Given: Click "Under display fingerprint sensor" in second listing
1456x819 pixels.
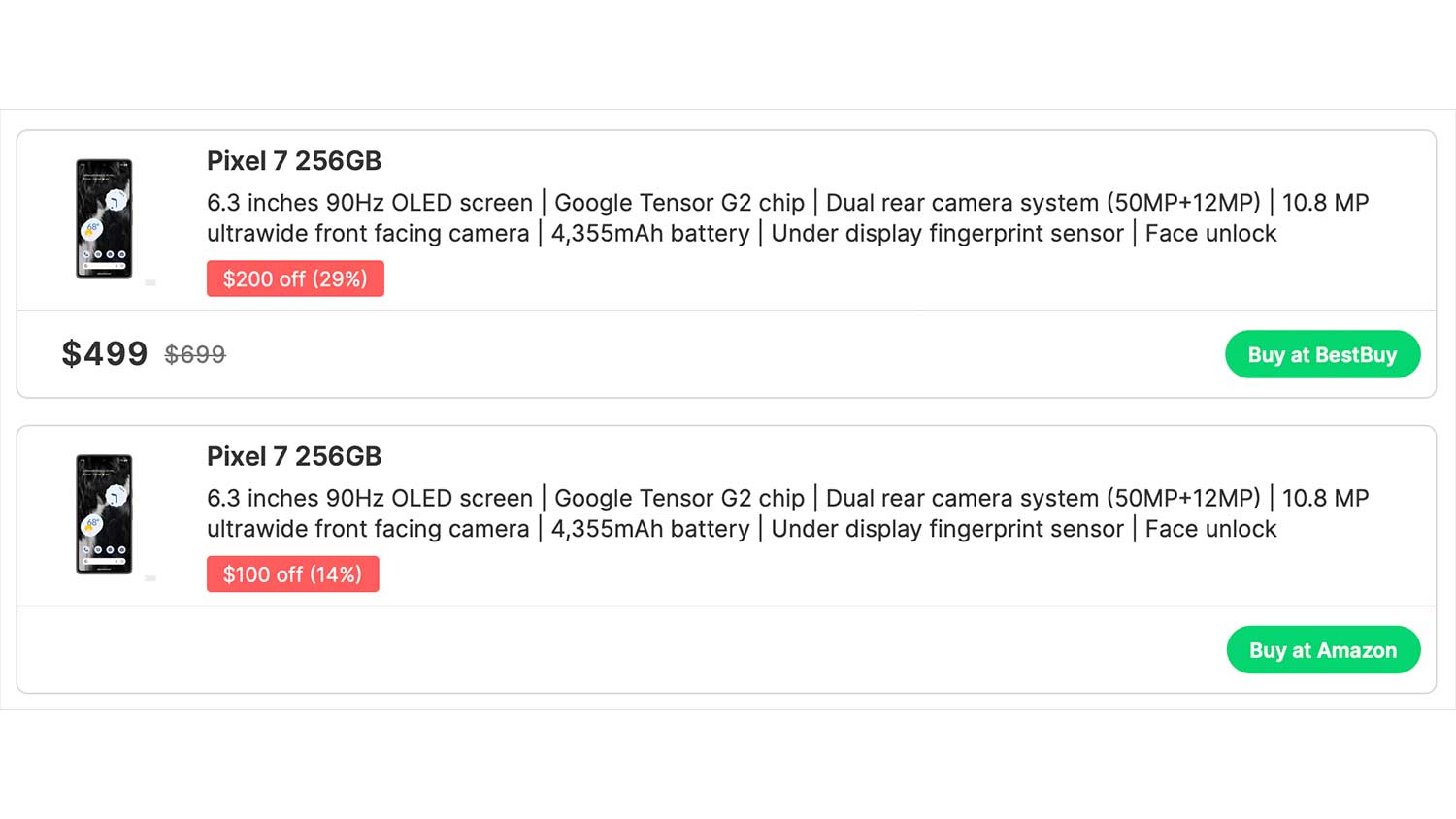Looking at the screenshot, I should click(946, 529).
